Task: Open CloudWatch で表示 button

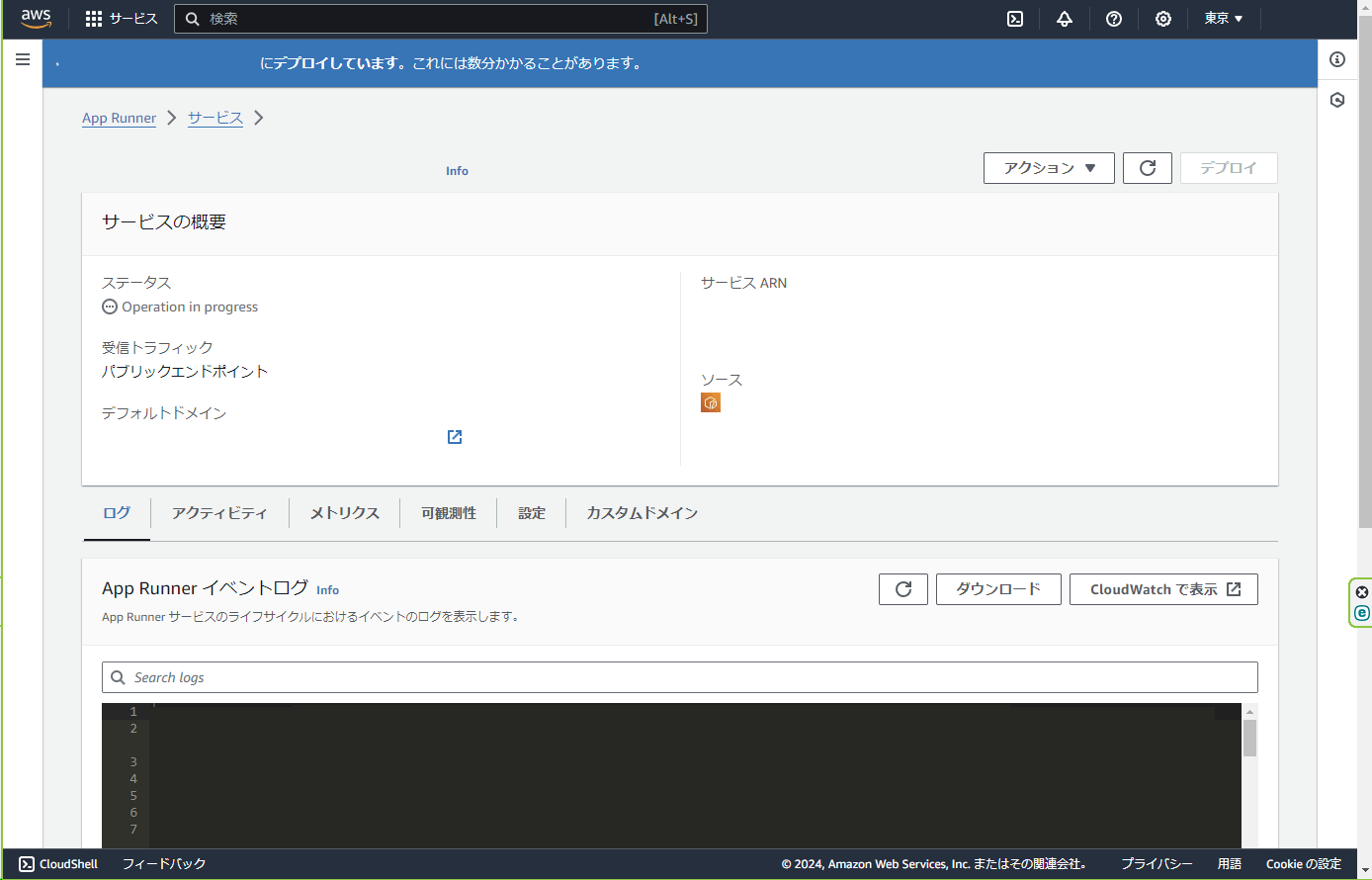Action: pyautogui.click(x=1163, y=589)
